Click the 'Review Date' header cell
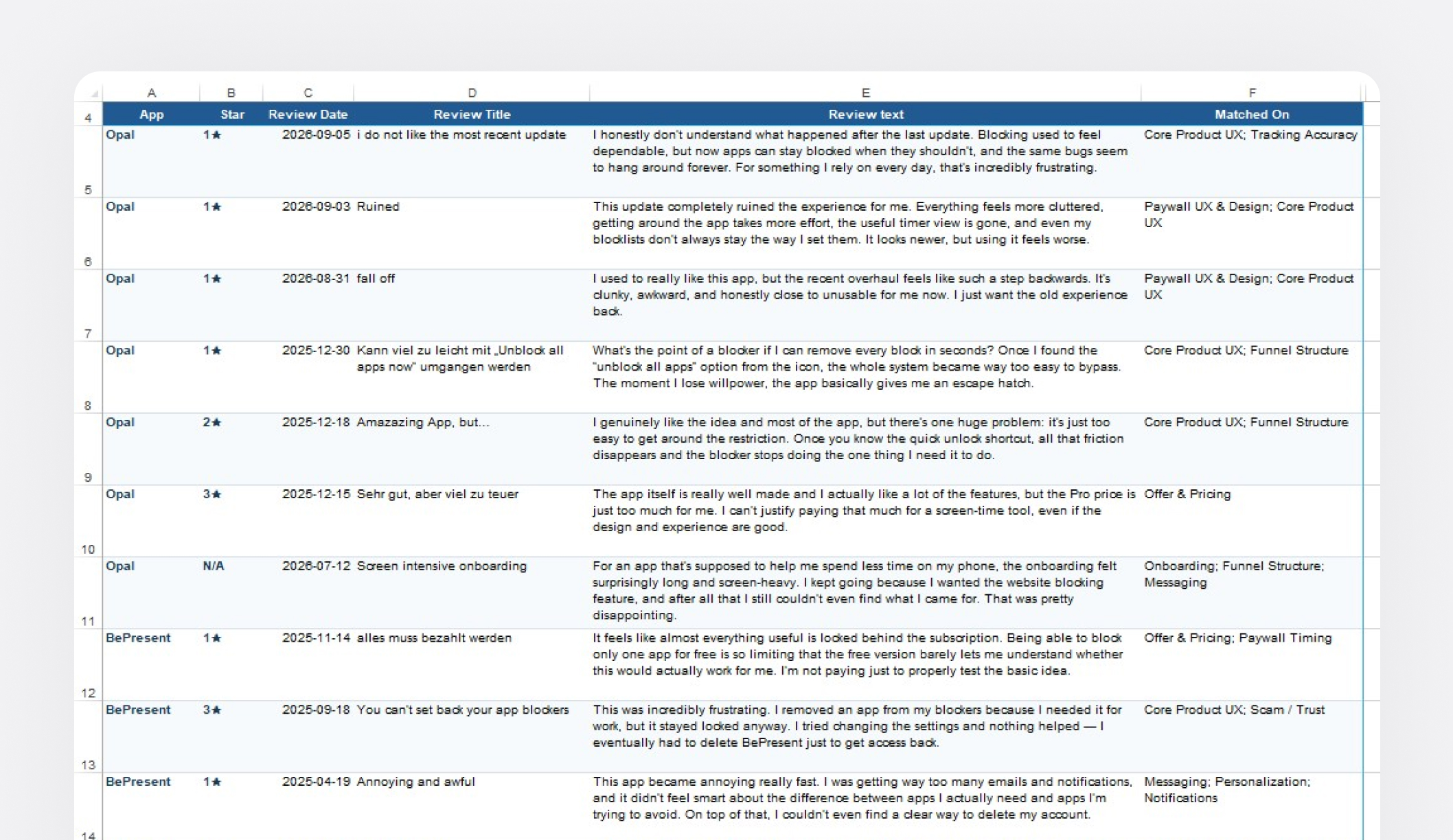The width and height of the screenshot is (1453, 840). point(308,115)
